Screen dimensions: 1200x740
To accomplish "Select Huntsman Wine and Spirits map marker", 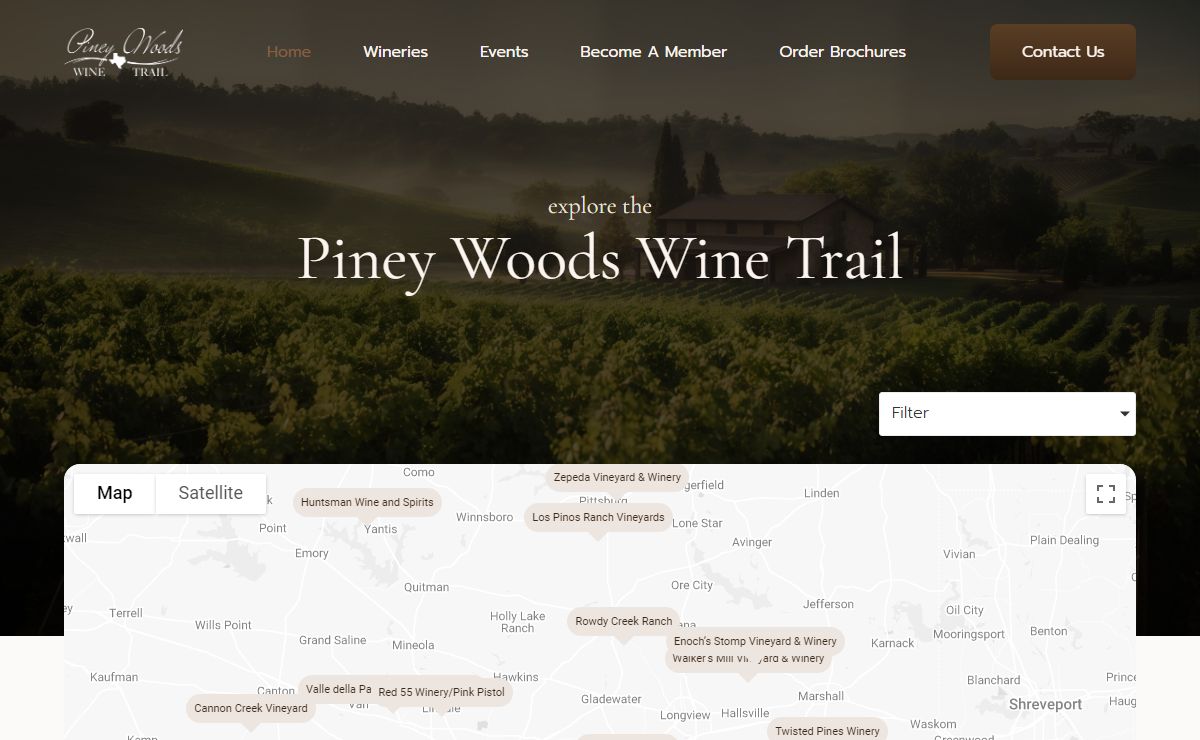I will click(367, 502).
